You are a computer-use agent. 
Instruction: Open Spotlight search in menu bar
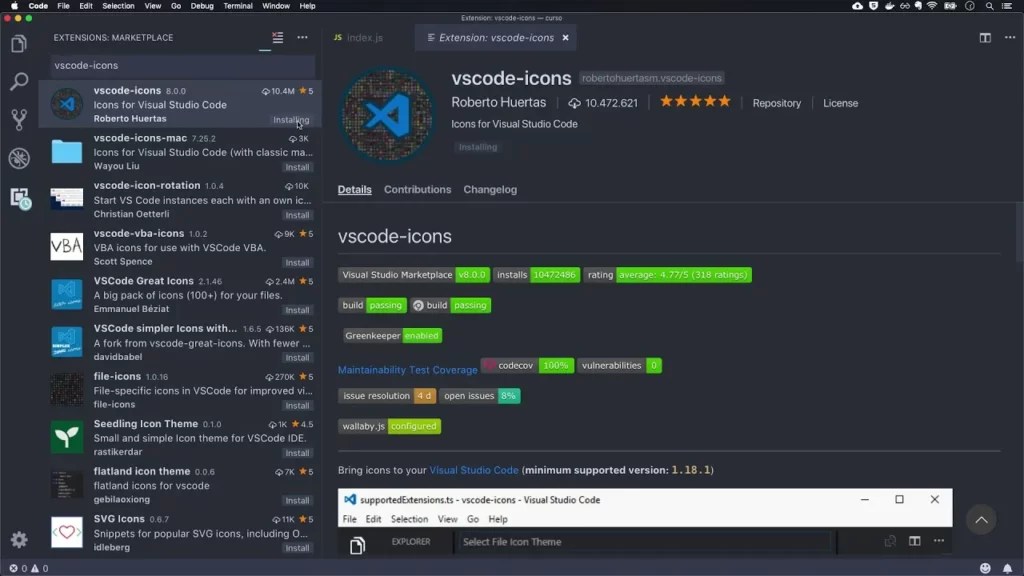(x=989, y=6)
